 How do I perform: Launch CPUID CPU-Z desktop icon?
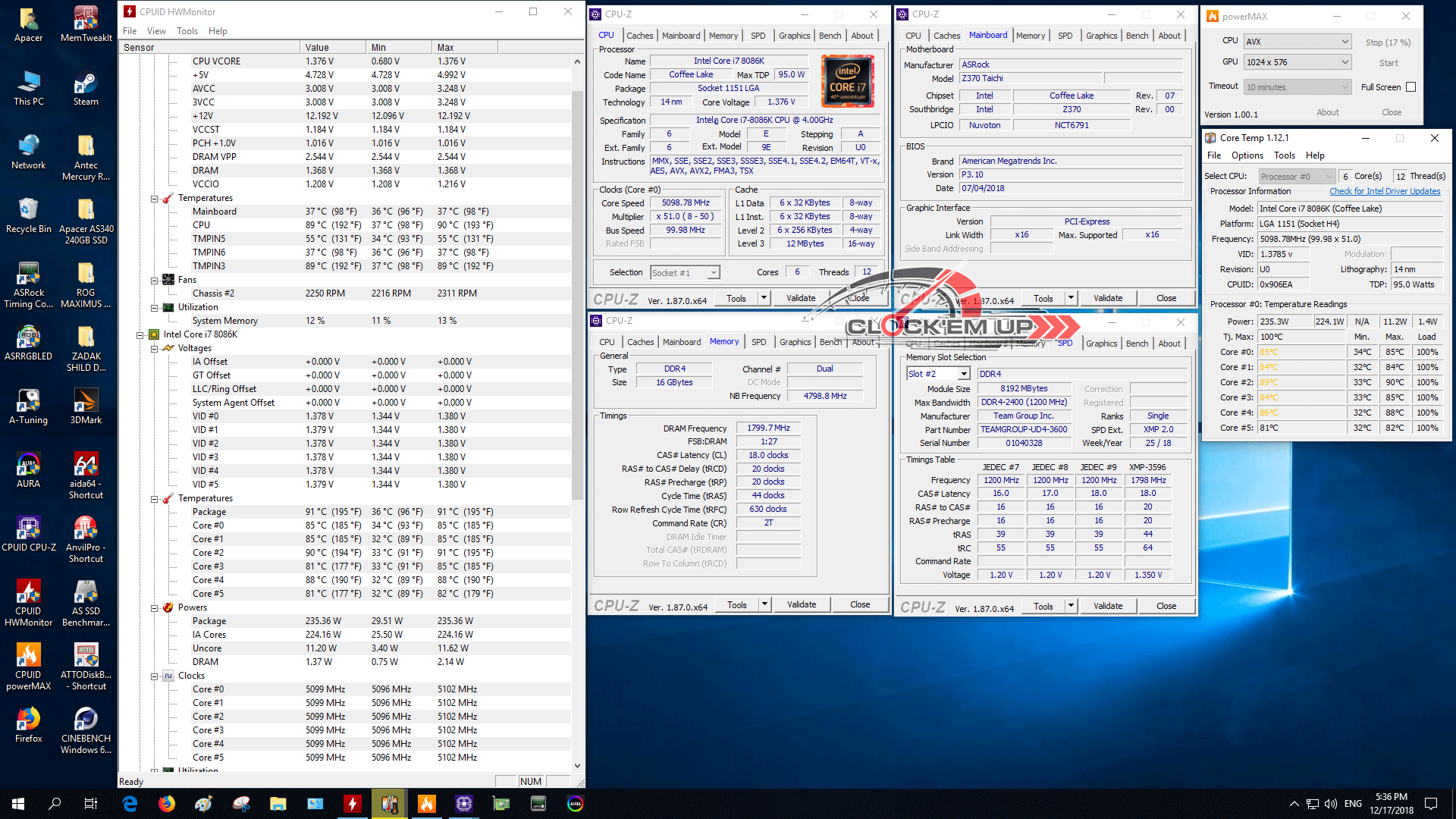[29, 534]
